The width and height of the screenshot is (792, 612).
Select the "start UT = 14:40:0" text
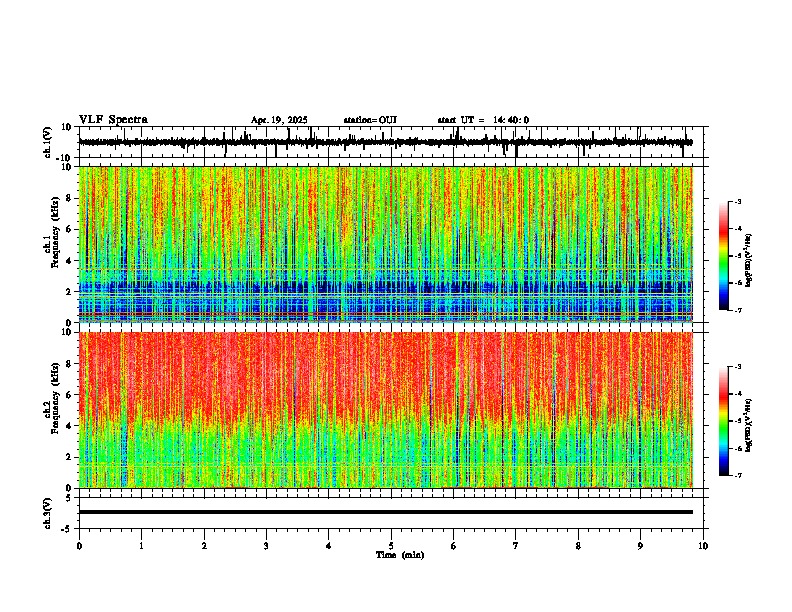click(483, 120)
